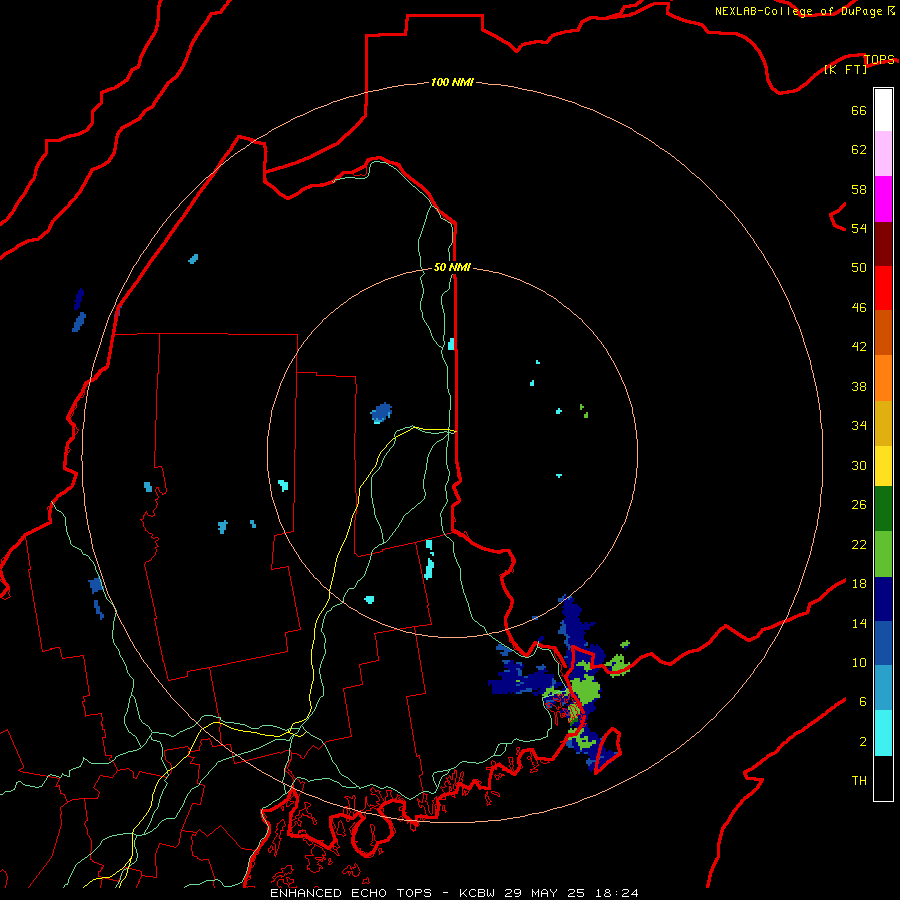900x900 pixels.
Task: Click the TH legend label
Action: click(859, 781)
